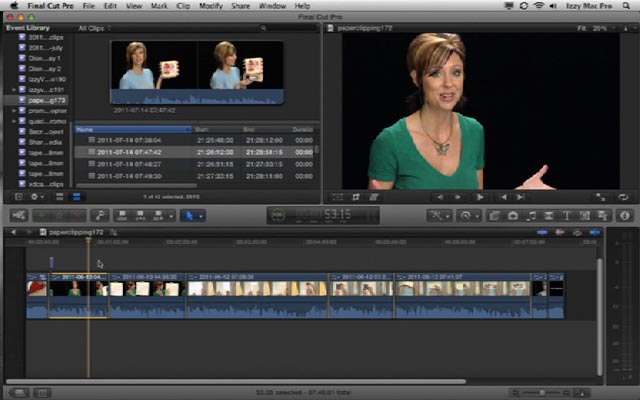Open the Retime dropdown menu
This screenshot has height=400, width=640.
point(469,216)
